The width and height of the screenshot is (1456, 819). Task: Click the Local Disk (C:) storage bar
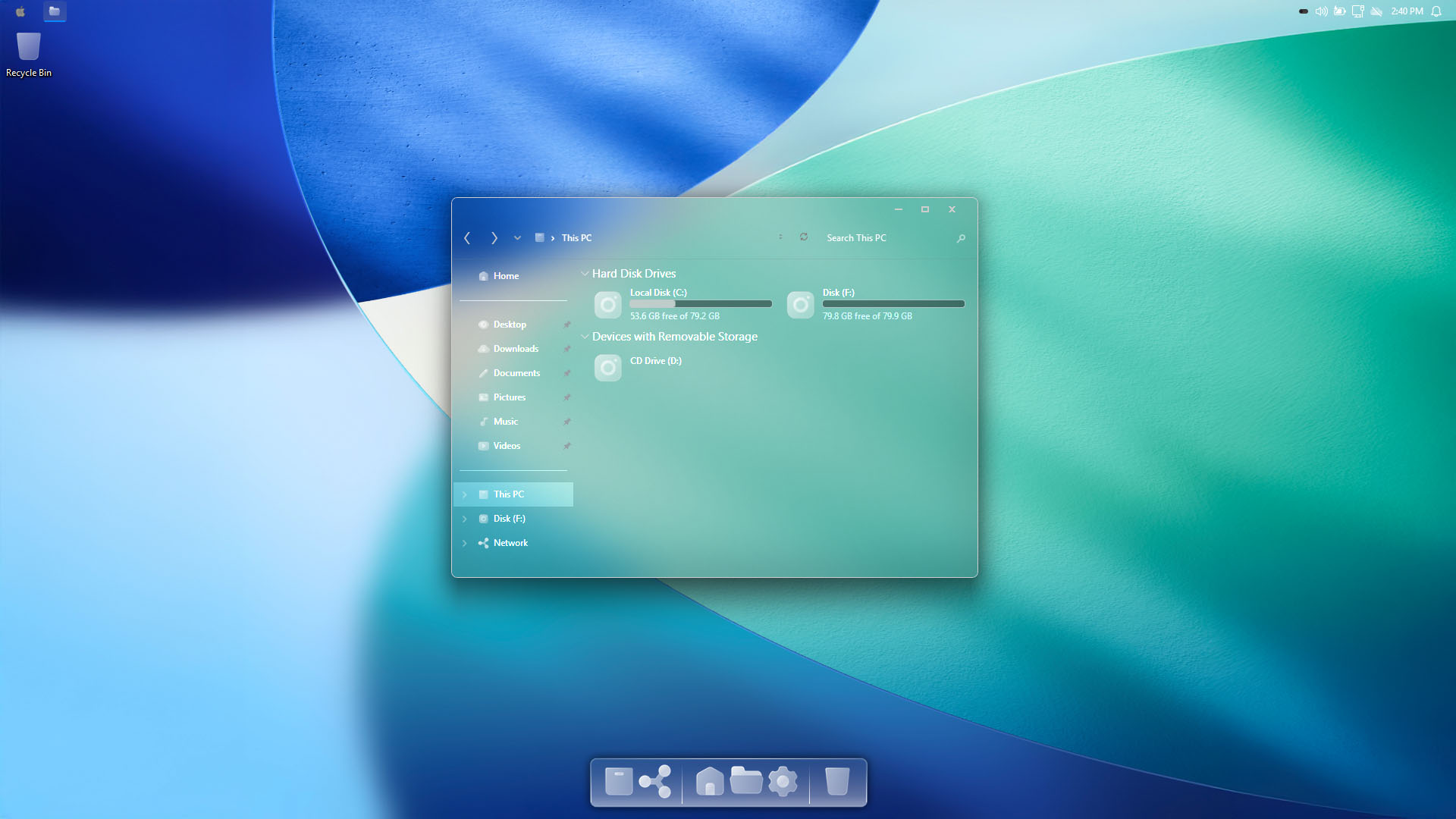pyautogui.click(x=701, y=303)
